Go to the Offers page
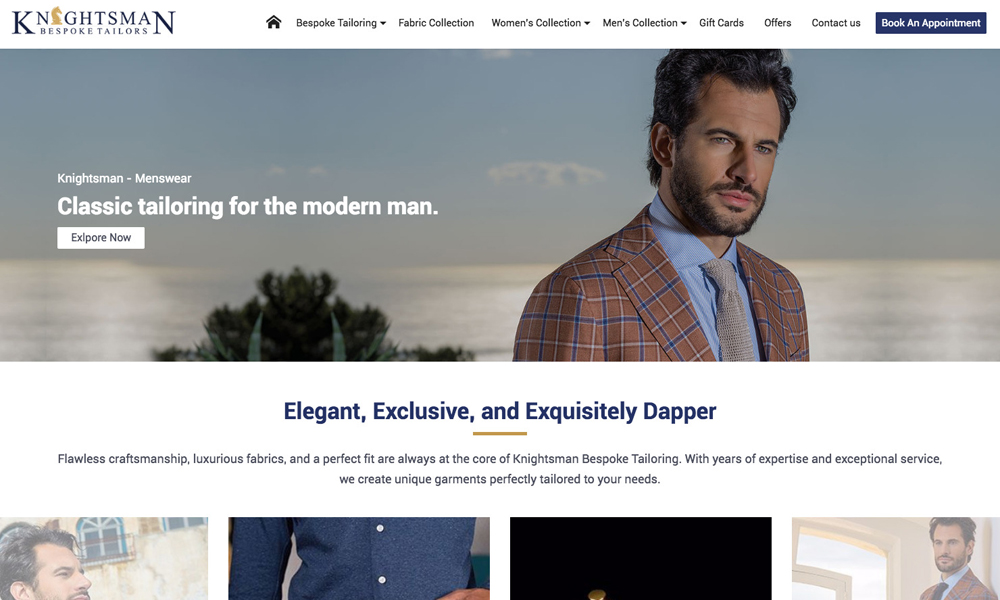Image resolution: width=1000 pixels, height=600 pixels. tap(777, 23)
